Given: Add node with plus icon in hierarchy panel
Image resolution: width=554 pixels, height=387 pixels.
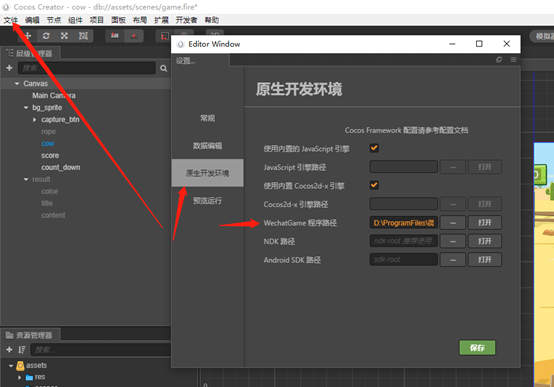Looking at the screenshot, I should click(10, 68).
